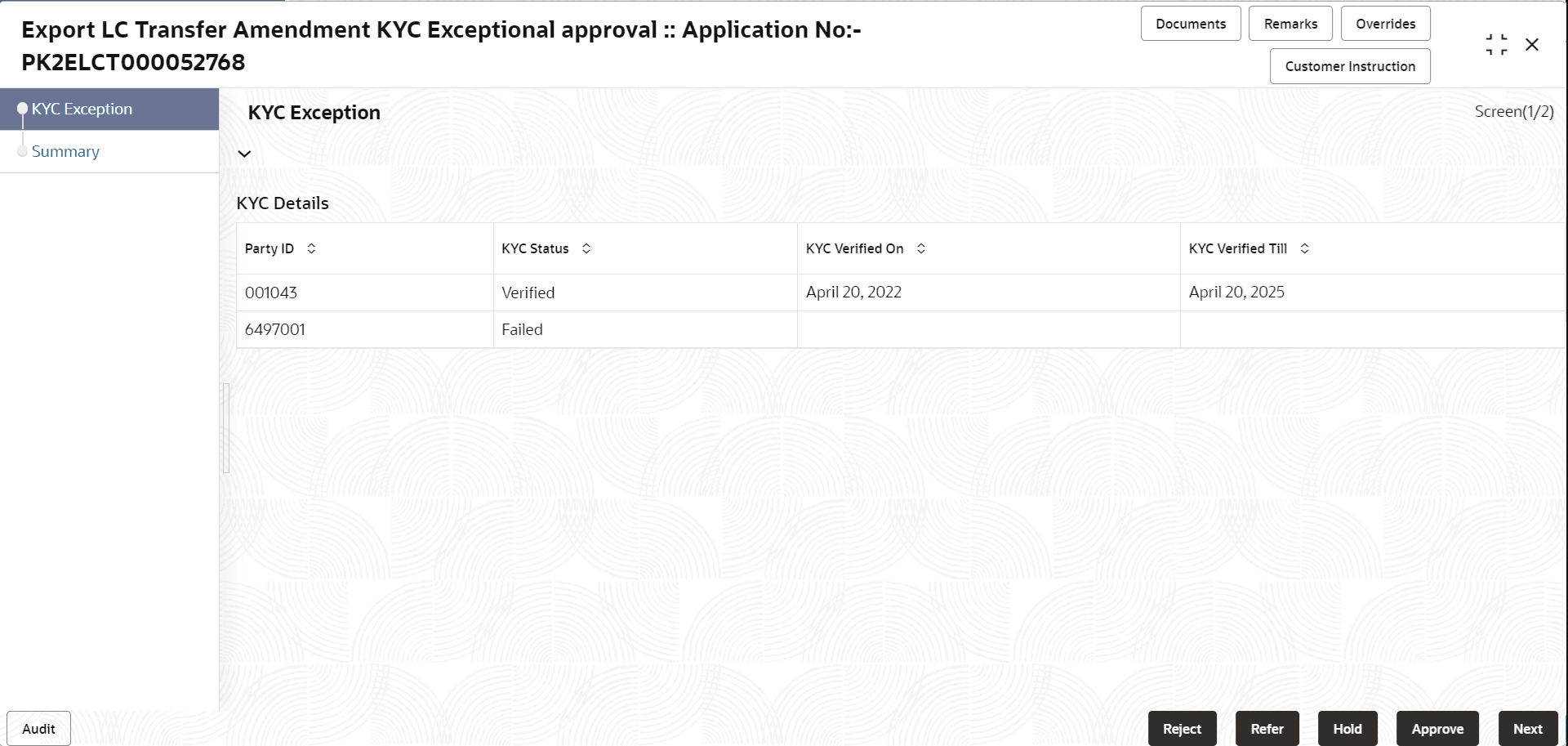Click the resize screen icon
The height and width of the screenshot is (746, 1568).
pyautogui.click(x=1495, y=44)
